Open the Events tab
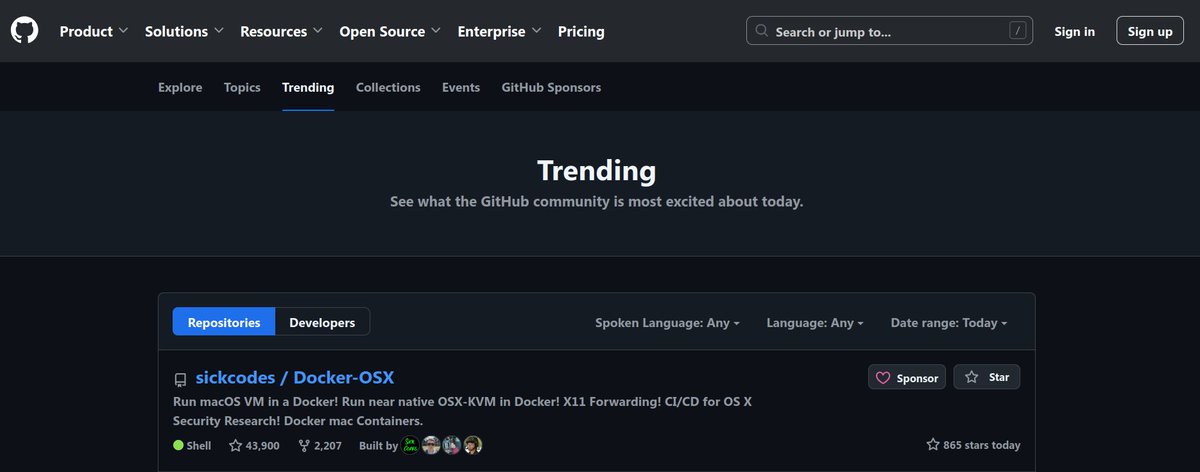 461,88
